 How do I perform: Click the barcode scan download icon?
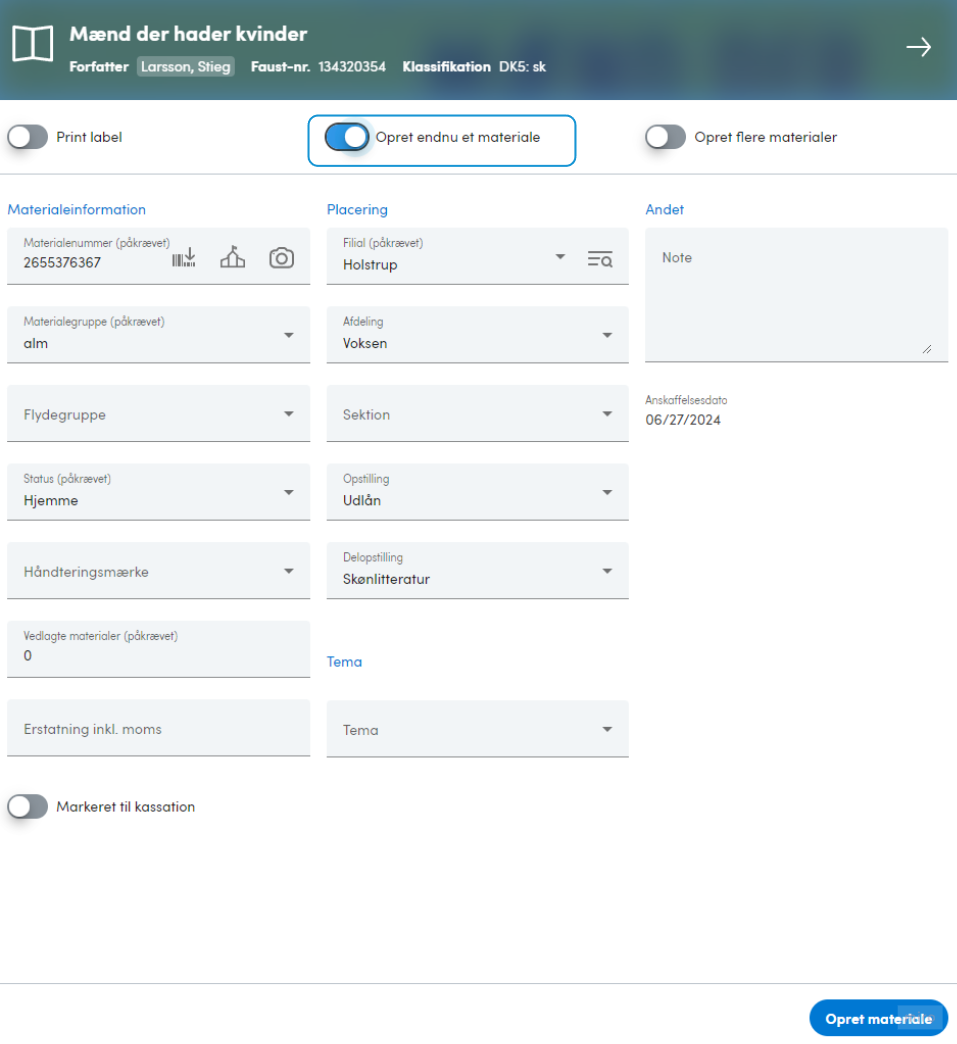click(x=184, y=258)
